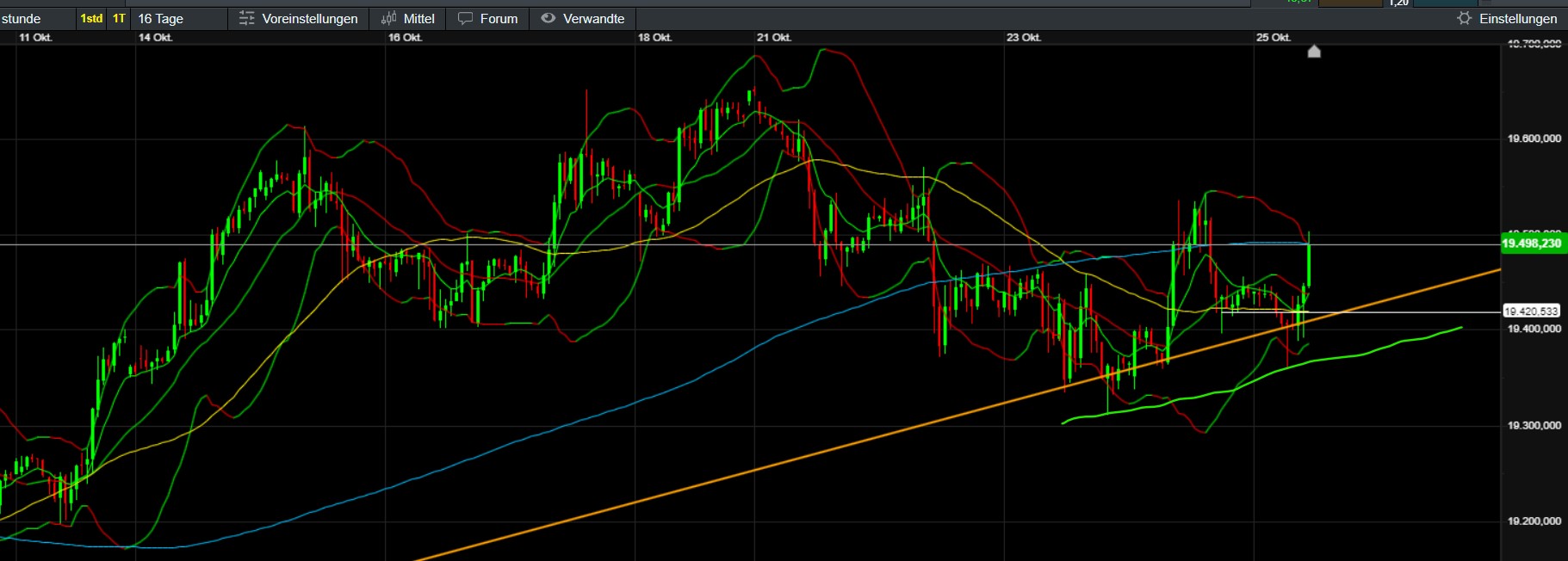Click the 25 Okt. date label

pyautogui.click(x=1274, y=38)
